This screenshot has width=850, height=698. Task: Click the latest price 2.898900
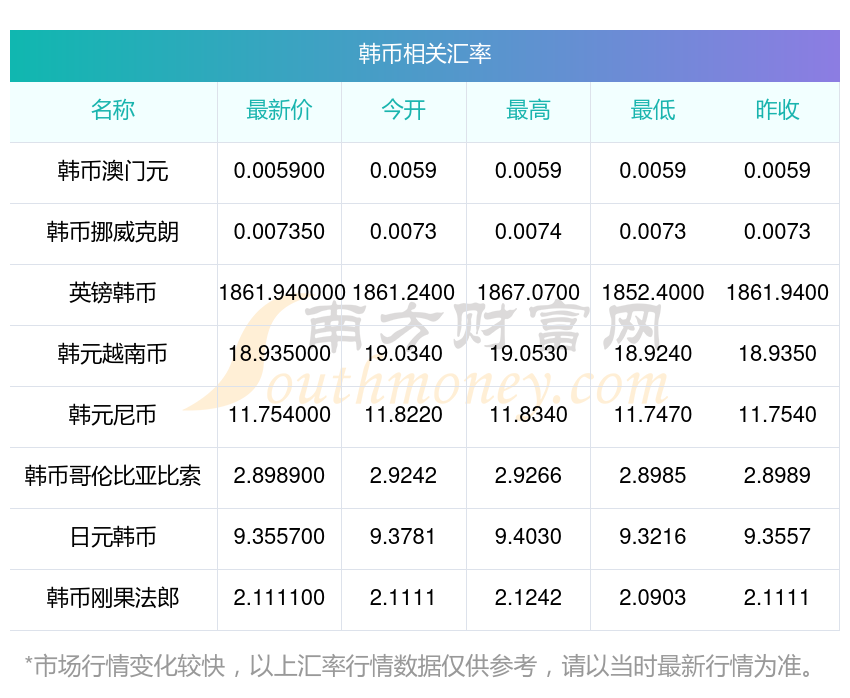click(279, 476)
